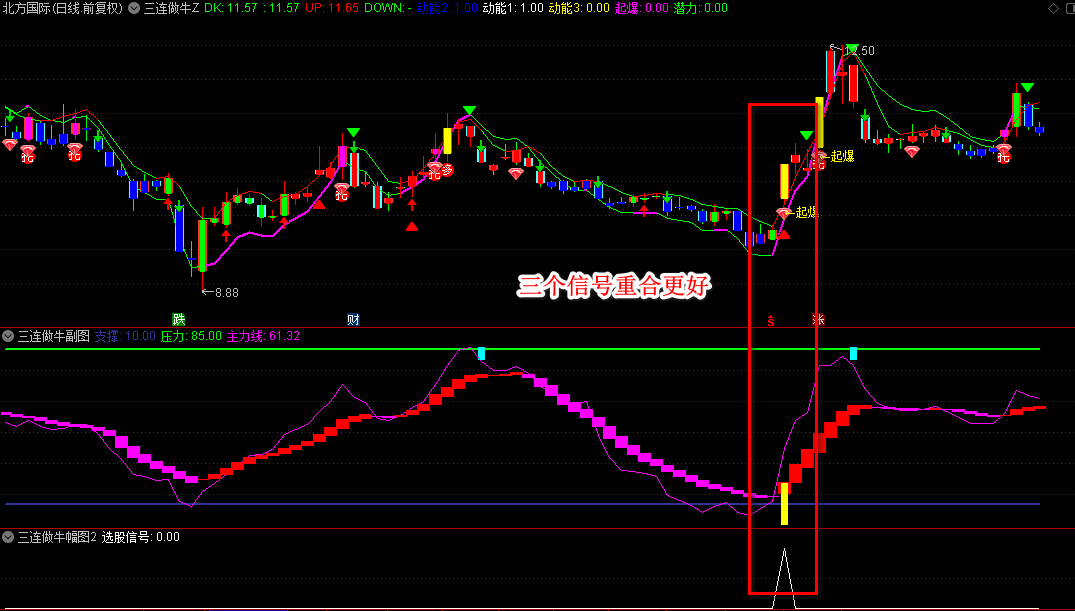The height and width of the screenshot is (611, 1075).
Task: Click the 选股信号: 0.00 value
Action: (x=141, y=537)
